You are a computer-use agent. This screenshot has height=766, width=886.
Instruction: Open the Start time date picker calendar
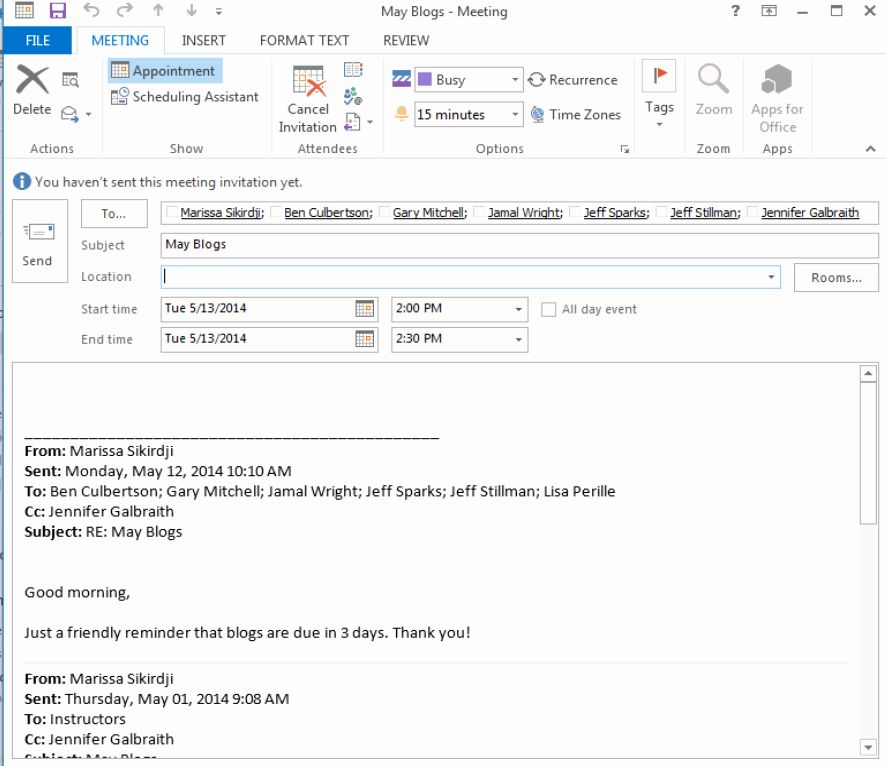(364, 308)
